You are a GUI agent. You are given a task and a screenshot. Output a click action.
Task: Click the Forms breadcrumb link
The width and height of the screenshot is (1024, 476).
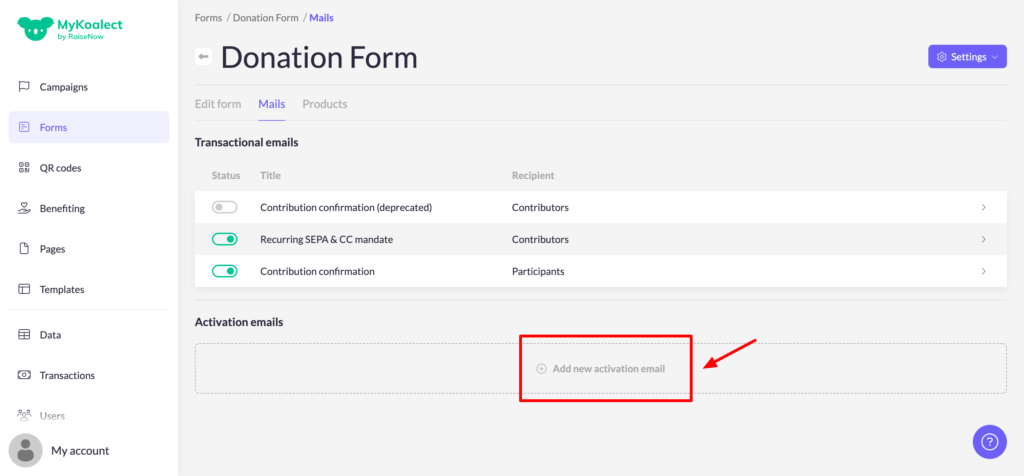(x=208, y=18)
